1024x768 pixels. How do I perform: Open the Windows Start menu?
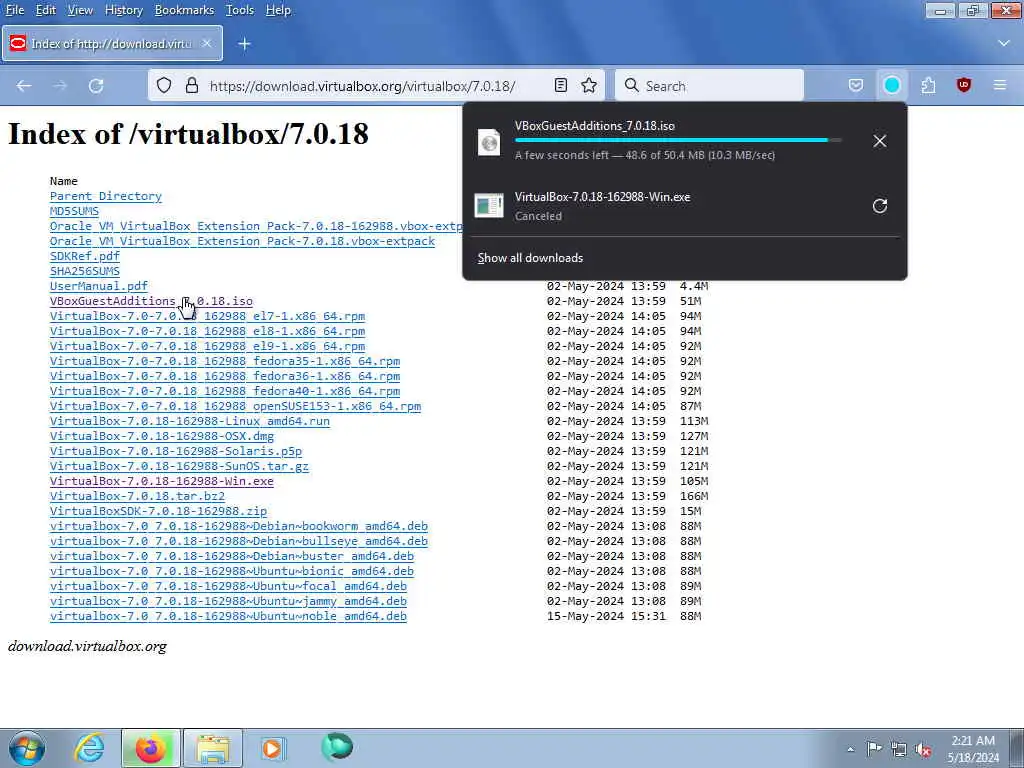[27, 748]
